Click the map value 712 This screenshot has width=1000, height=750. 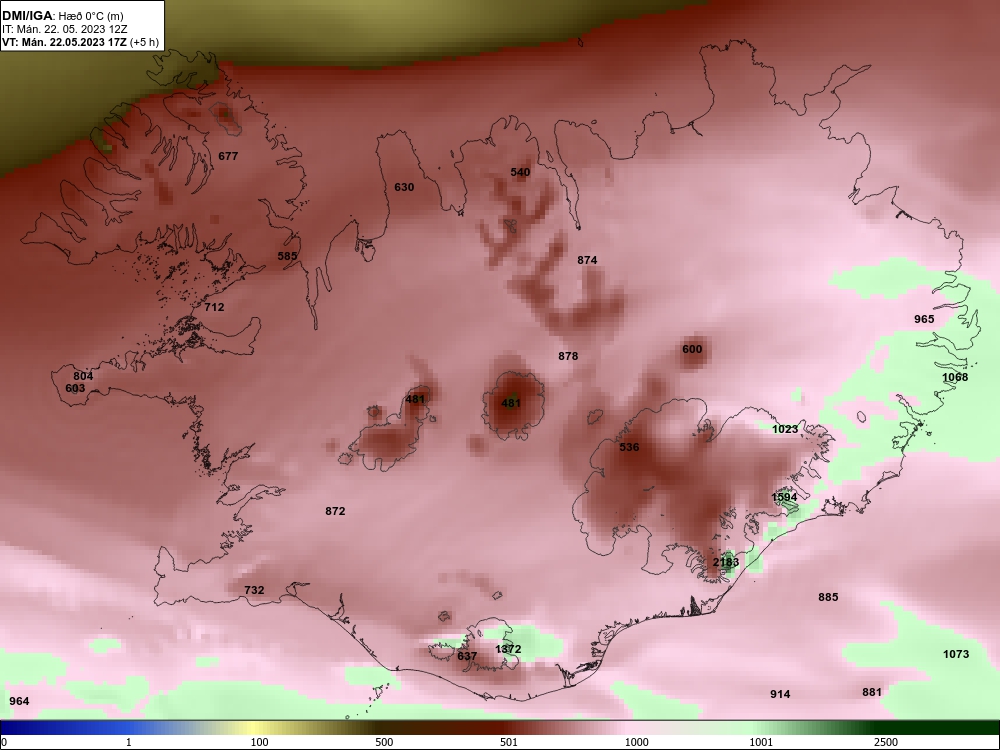[x=214, y=307]
